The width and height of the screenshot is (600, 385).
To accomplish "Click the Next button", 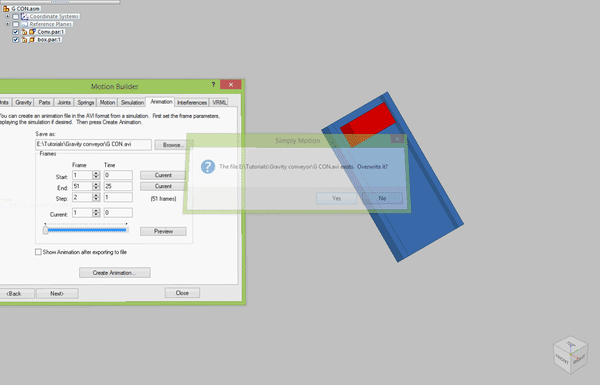I will pyautogui.click(x=57, y=294).
